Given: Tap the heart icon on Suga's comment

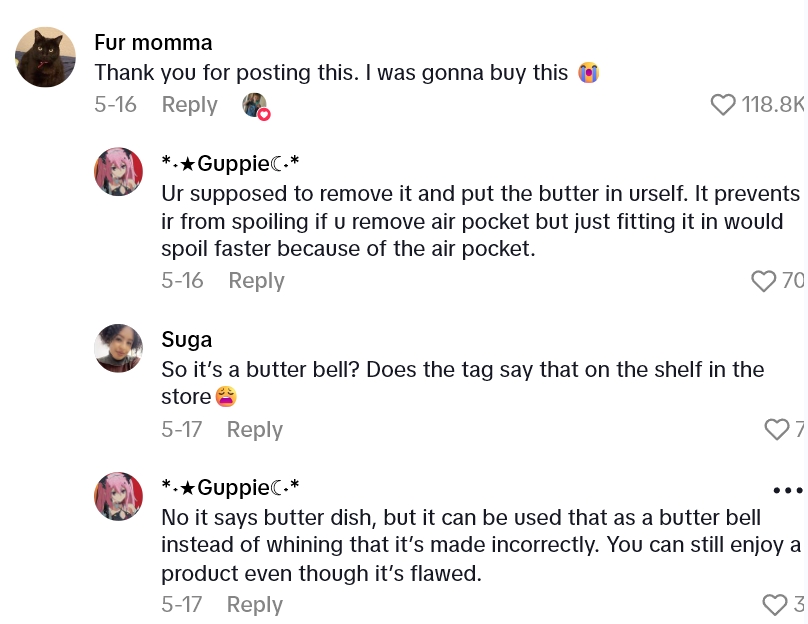Looking at the screenshot, I should pyautogui.click(x=777, y=429).
